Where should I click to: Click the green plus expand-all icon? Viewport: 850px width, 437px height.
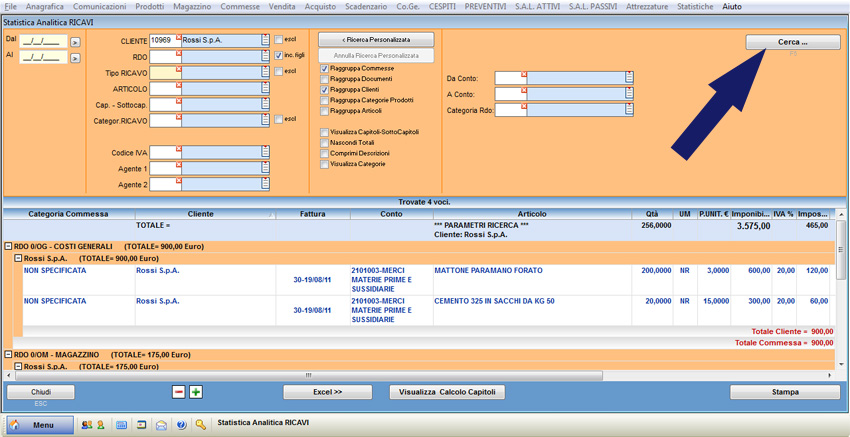[x=196, y=392]
